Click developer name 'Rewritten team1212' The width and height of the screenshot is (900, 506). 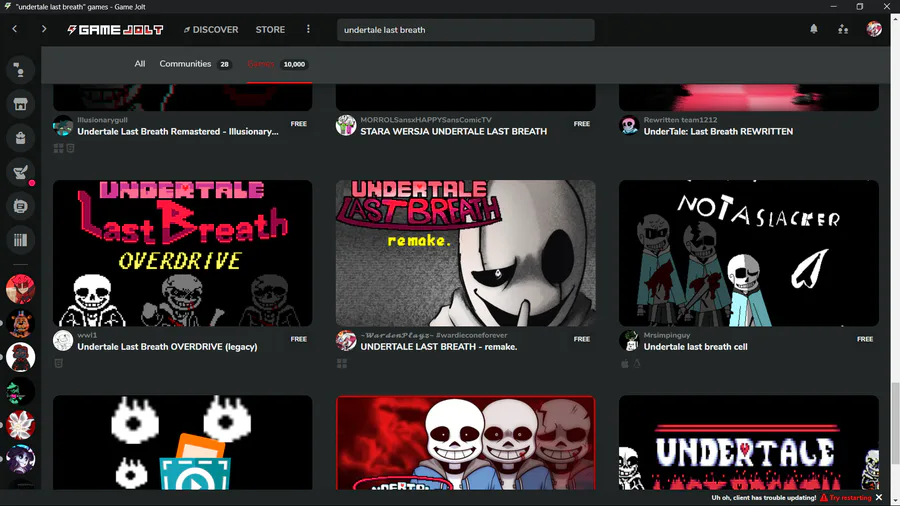[680, 120]
